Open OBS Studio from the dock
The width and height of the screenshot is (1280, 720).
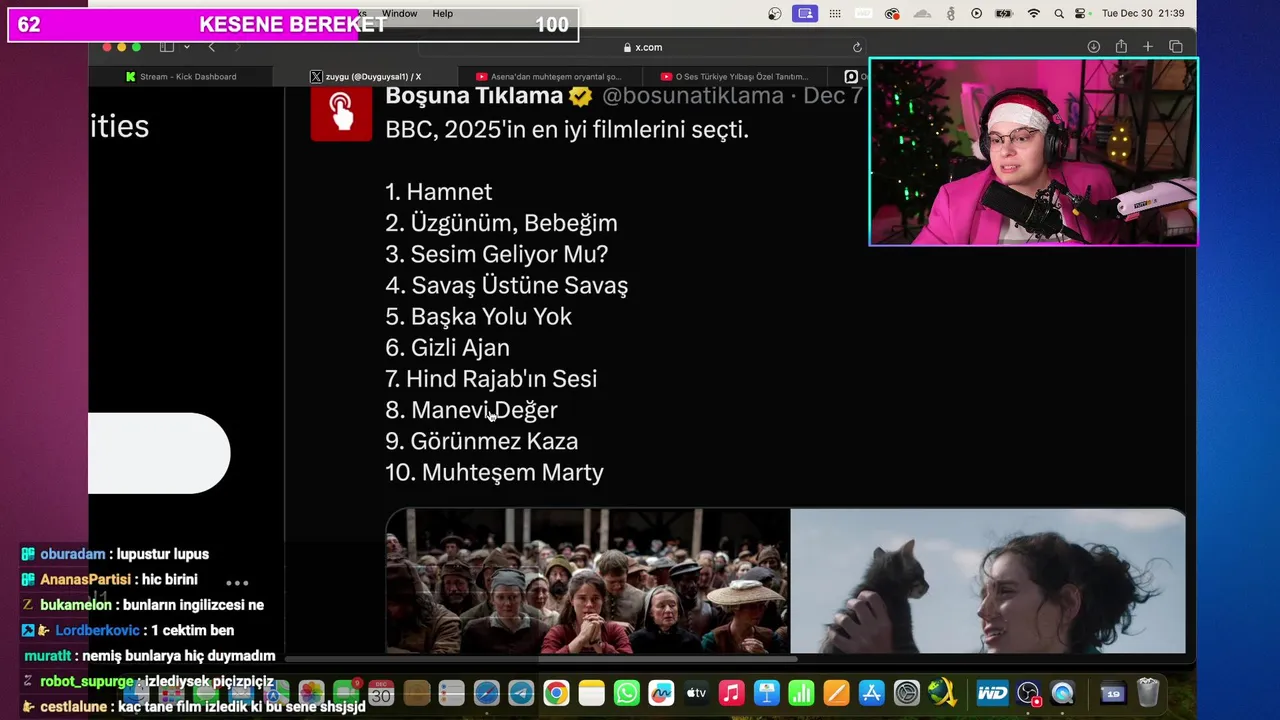1028,693
